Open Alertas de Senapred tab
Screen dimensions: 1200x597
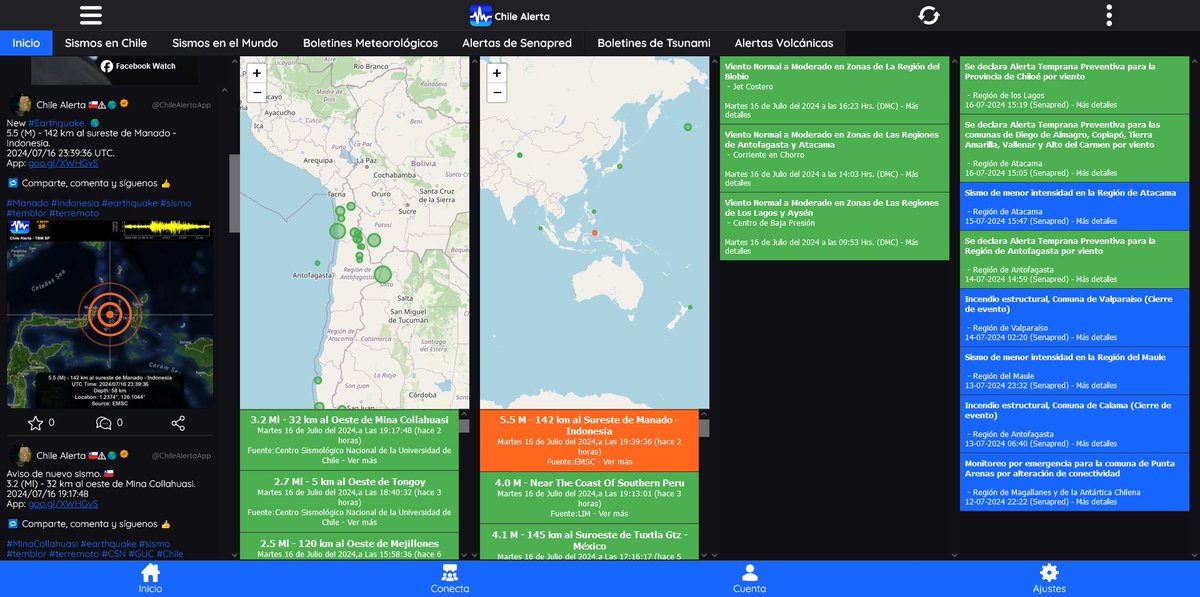pos(517,43)
